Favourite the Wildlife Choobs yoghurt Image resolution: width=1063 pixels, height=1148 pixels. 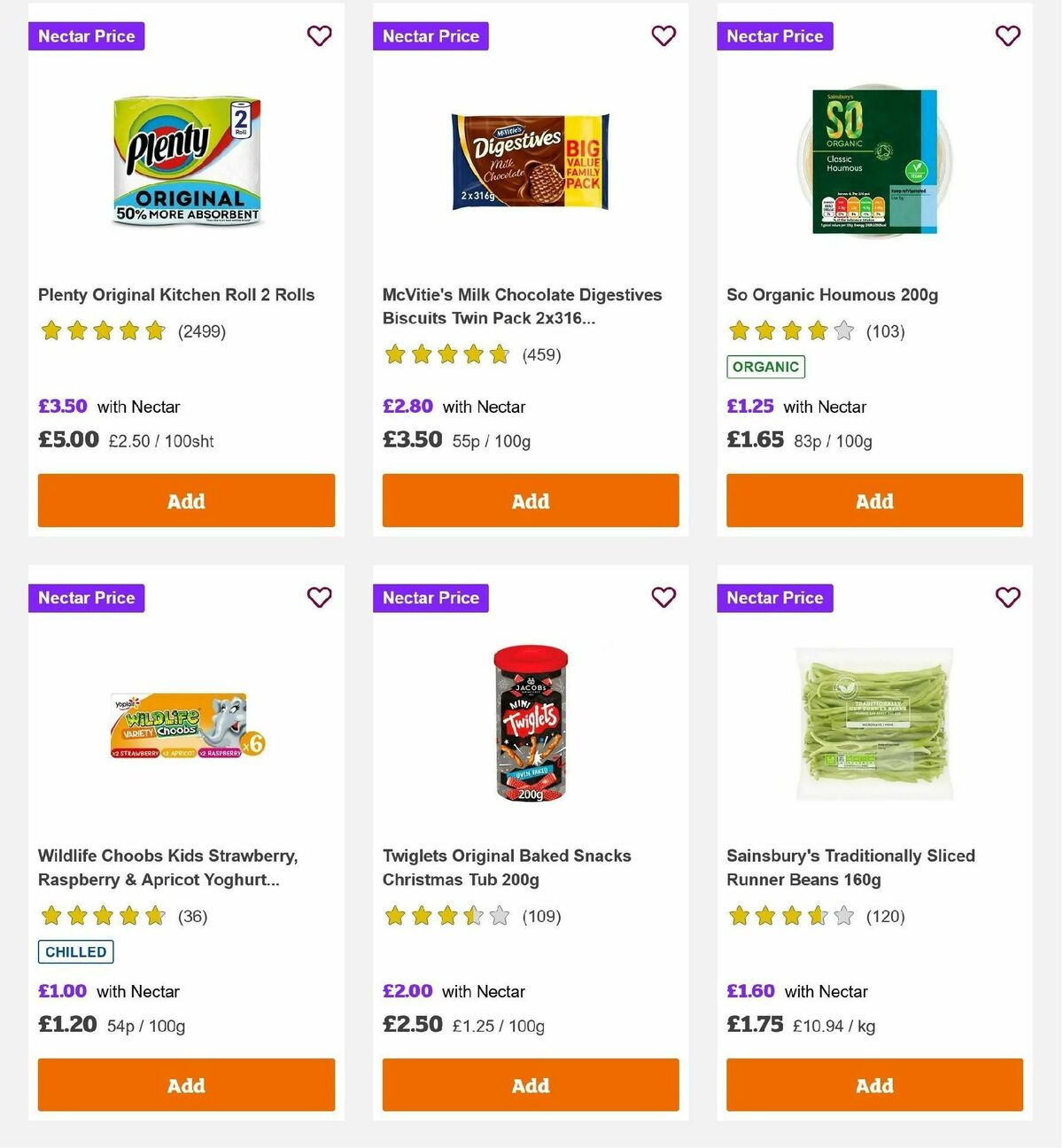319,598
